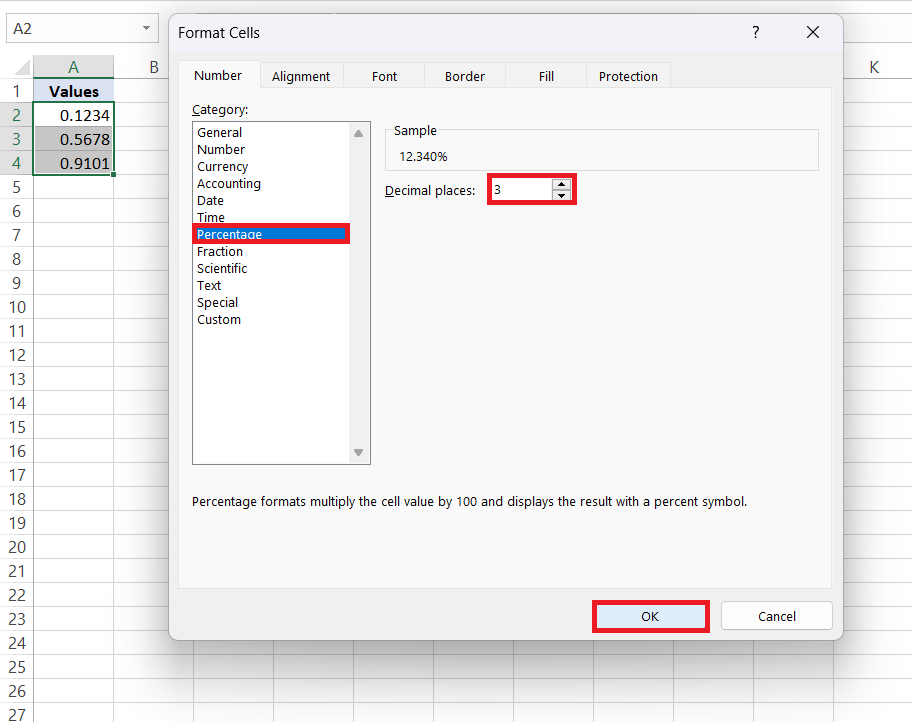
Task: Select Percentage category
Action: point(271,234)
